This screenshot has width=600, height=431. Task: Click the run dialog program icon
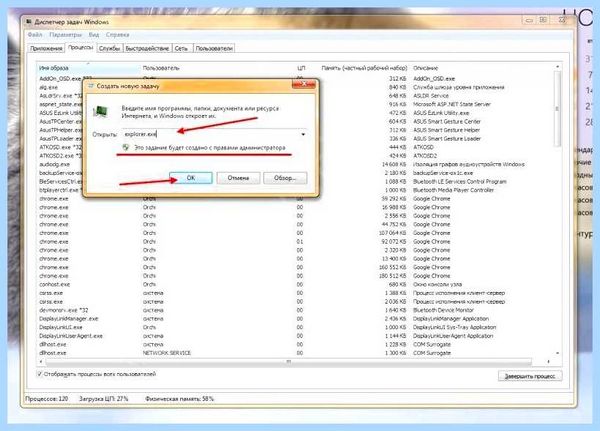coord(100,112)
